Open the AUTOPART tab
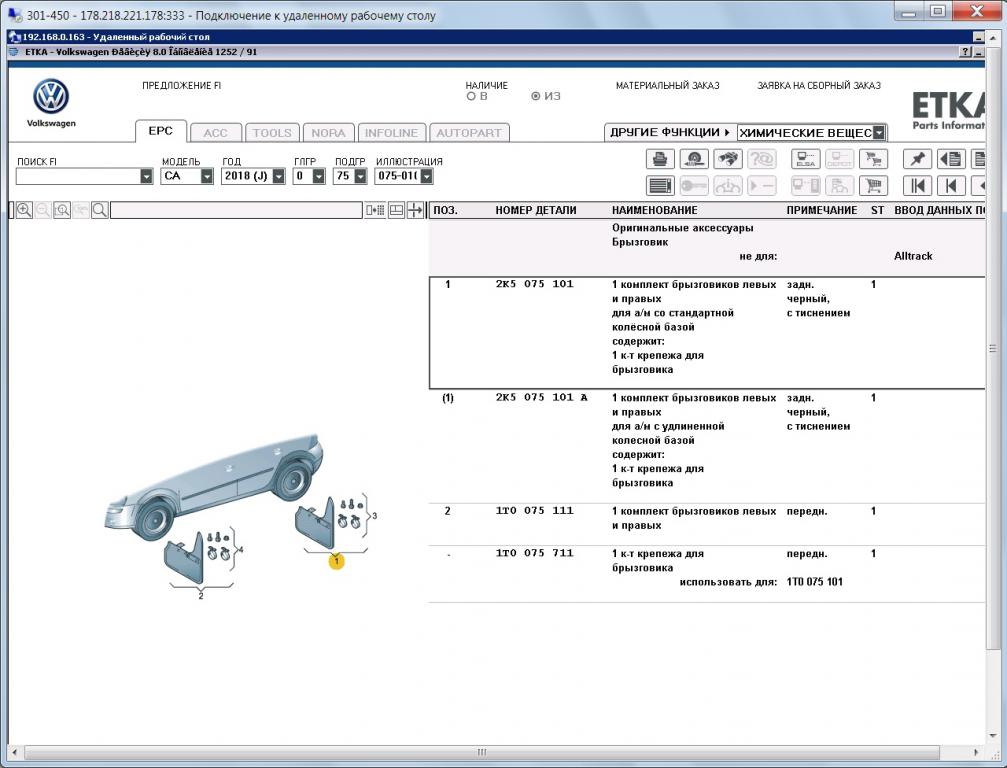Image resolution: width=1007 pixels, height=768 pixels. coord(469,133)
